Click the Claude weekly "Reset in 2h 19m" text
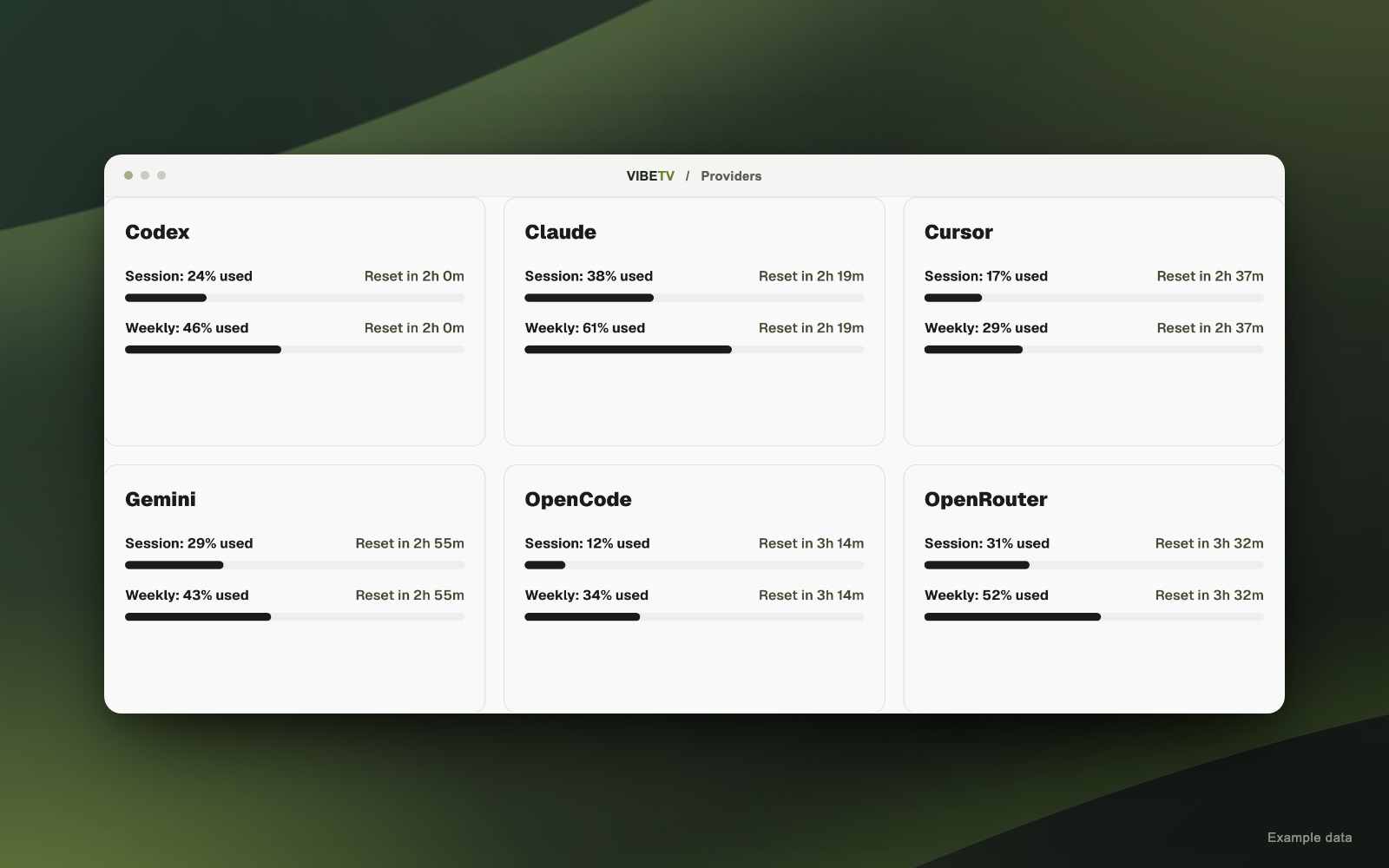Screen dimensions: 1389x868 pyautogui.click(x=812, y=328)
